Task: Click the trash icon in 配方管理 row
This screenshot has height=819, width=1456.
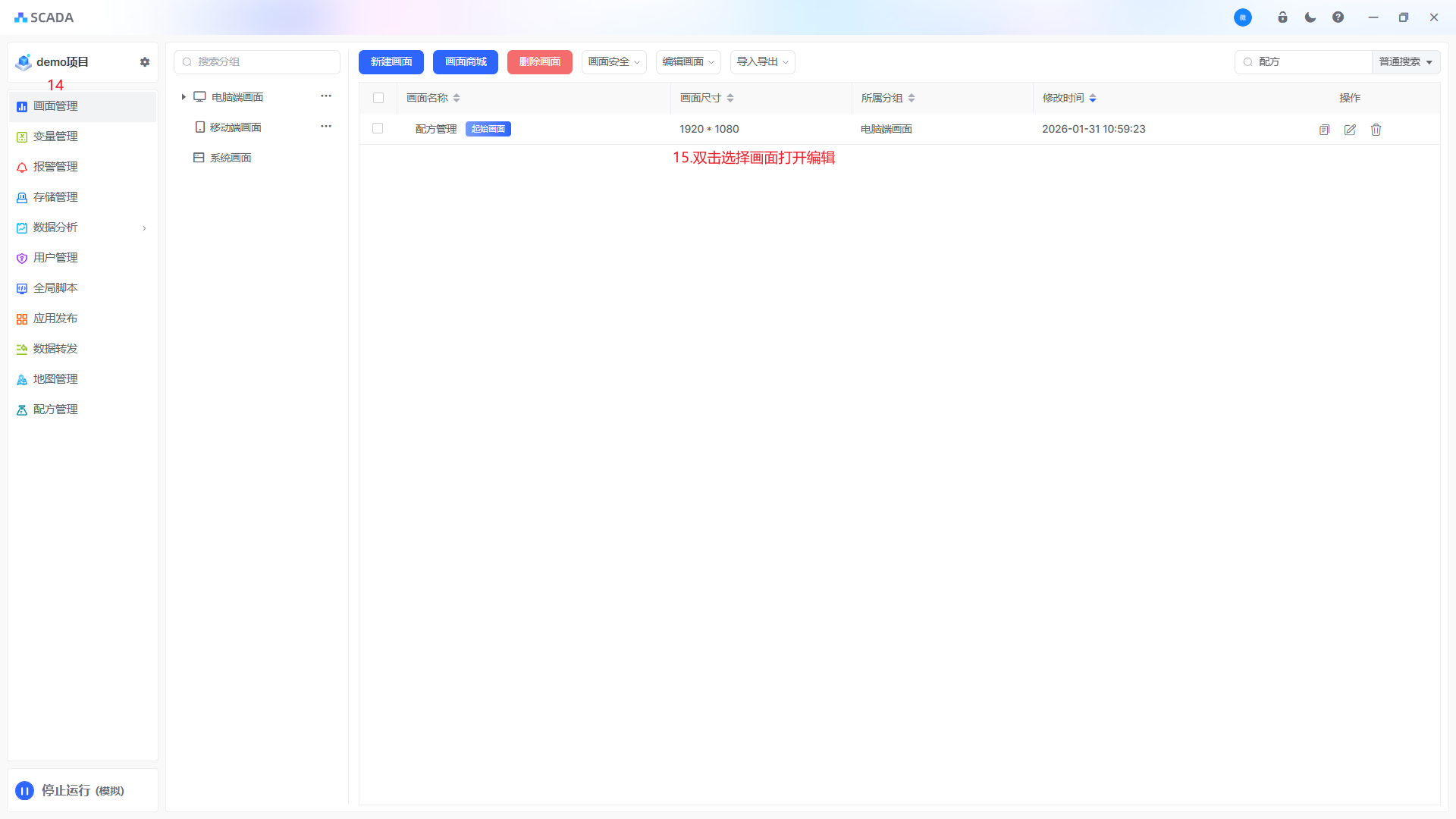Action: tap(1376, 130)
